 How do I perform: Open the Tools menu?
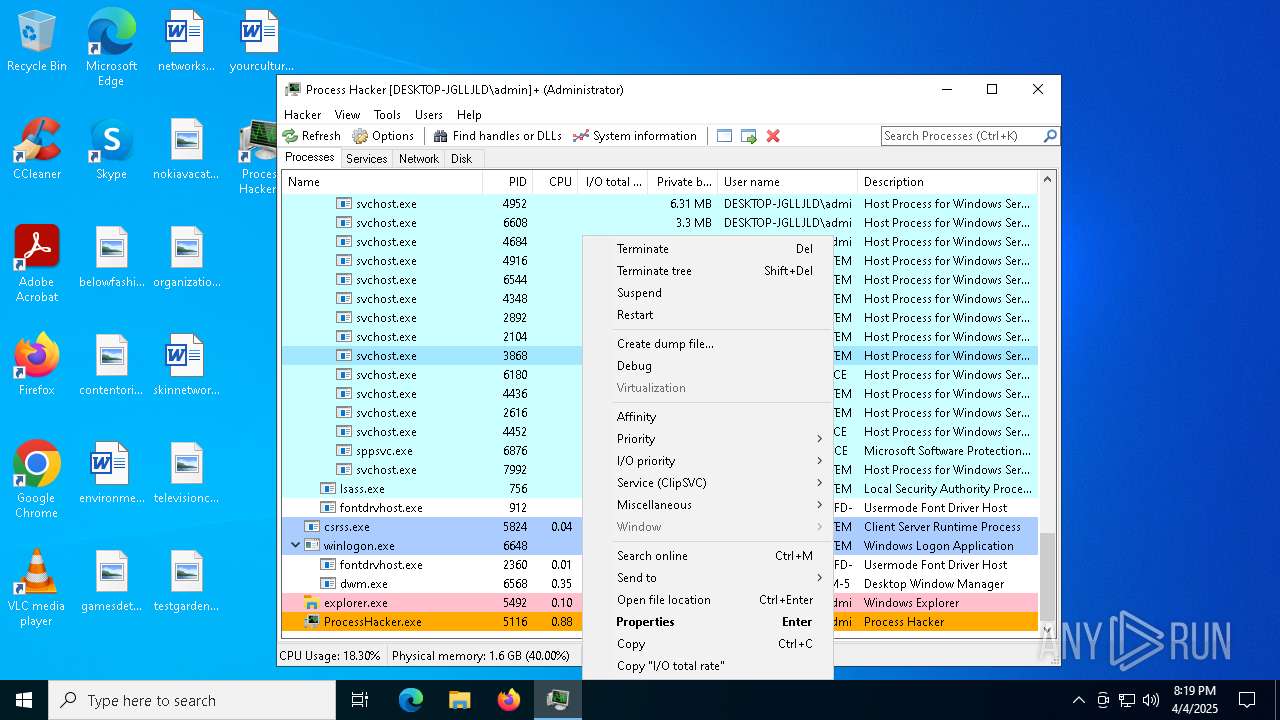(x=387, y=115)
